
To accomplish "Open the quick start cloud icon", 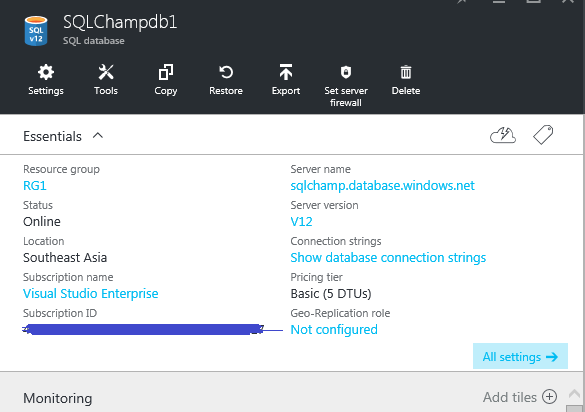I will 503,135.
